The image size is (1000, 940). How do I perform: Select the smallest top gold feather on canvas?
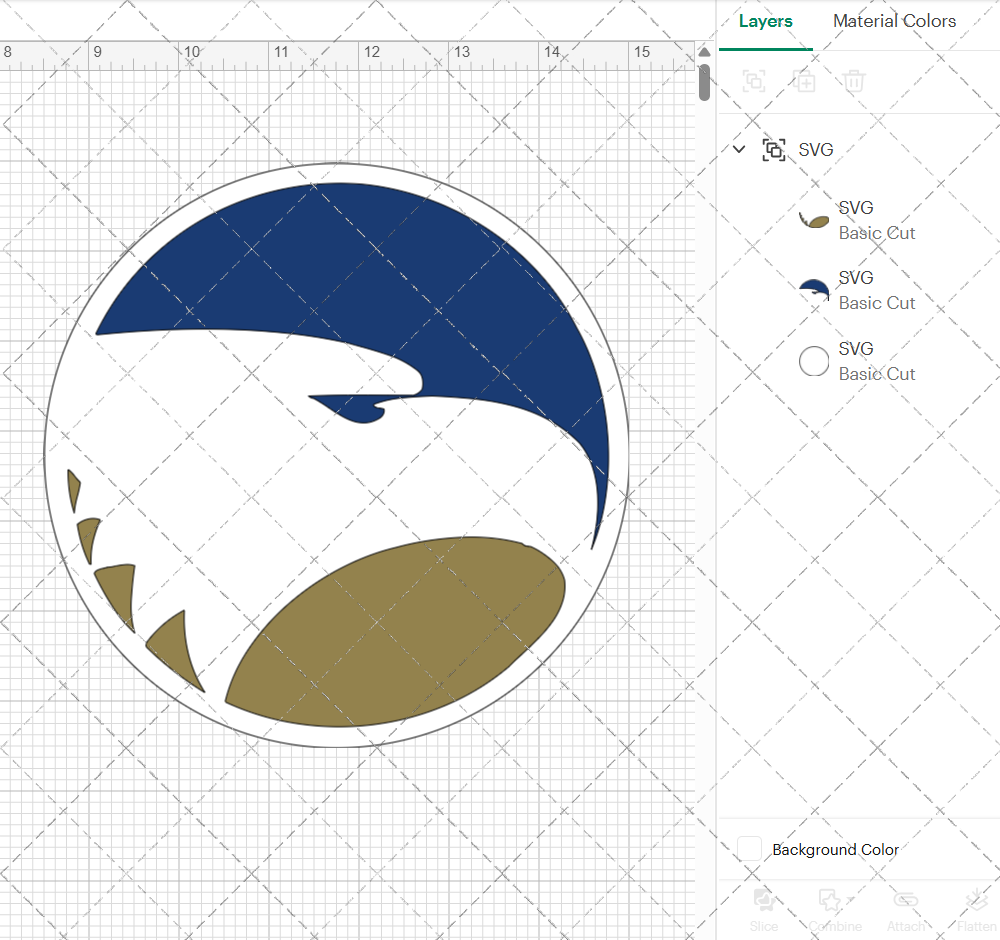pyautogui.click(x=74, y=491)
